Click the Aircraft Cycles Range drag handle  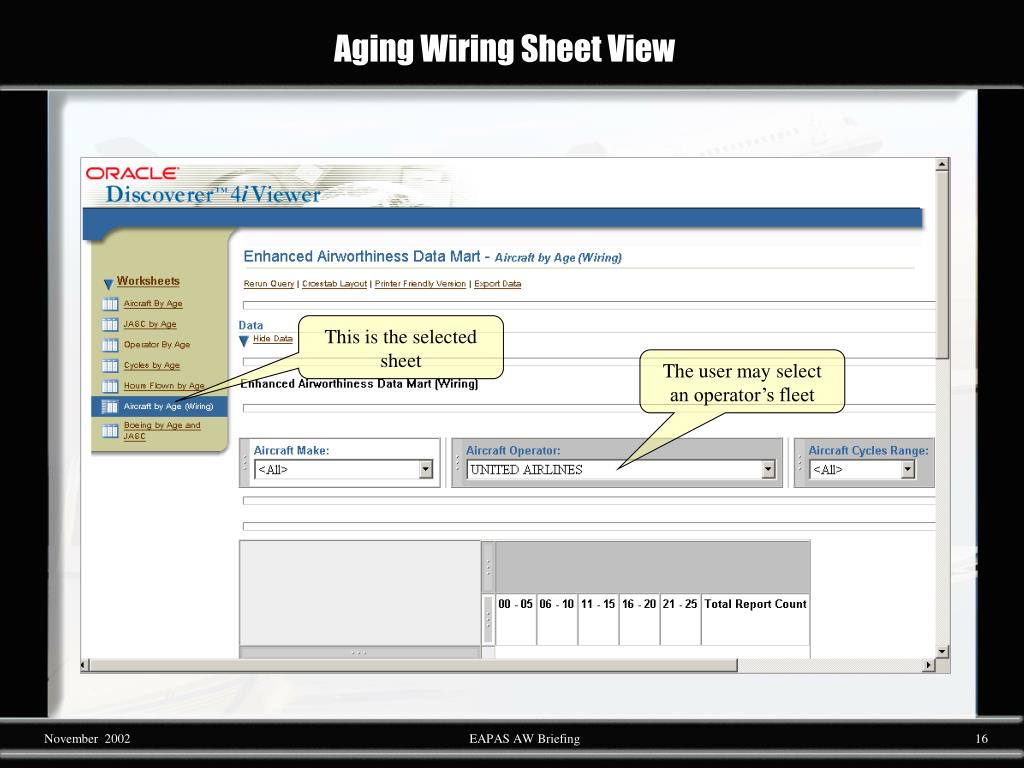click(800, 463)
